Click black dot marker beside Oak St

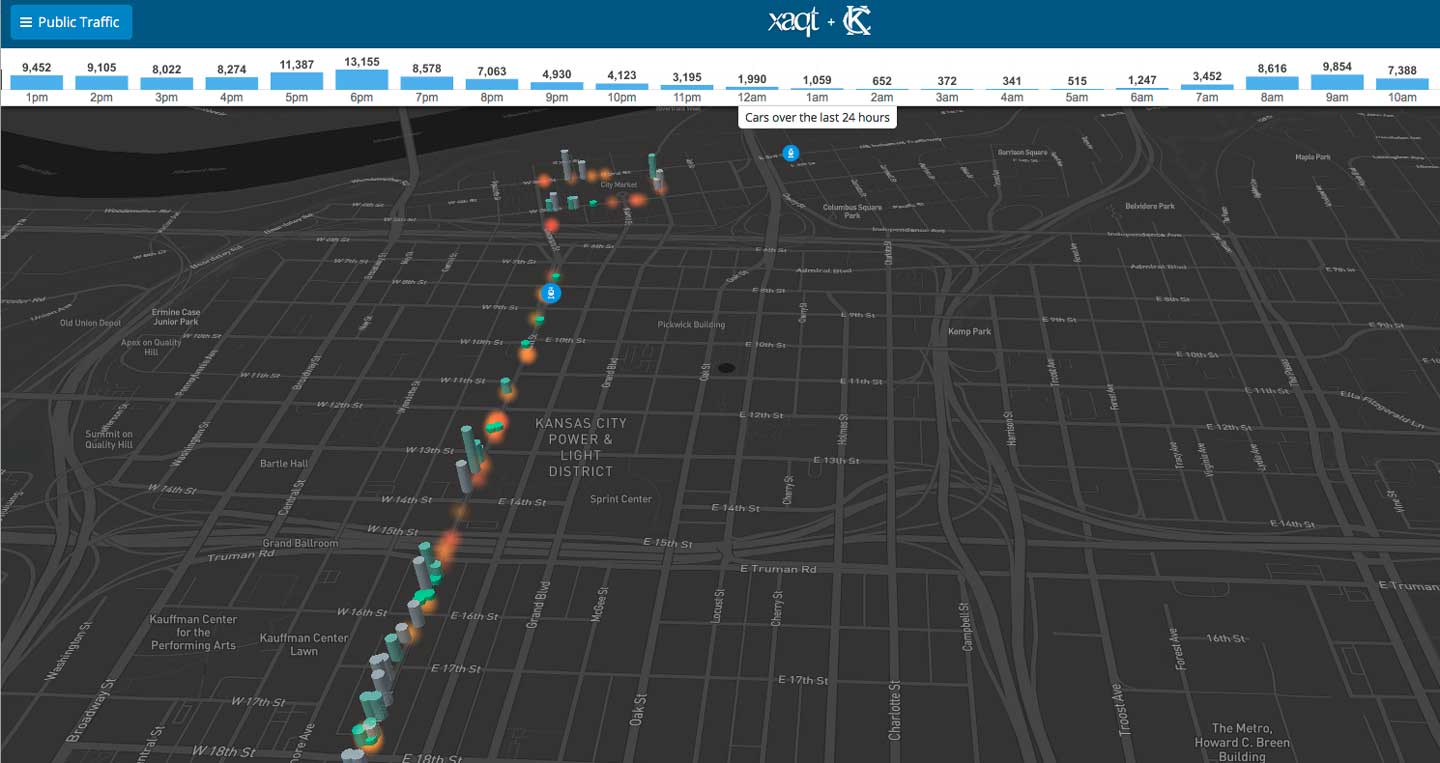click(x=726, y=368)
